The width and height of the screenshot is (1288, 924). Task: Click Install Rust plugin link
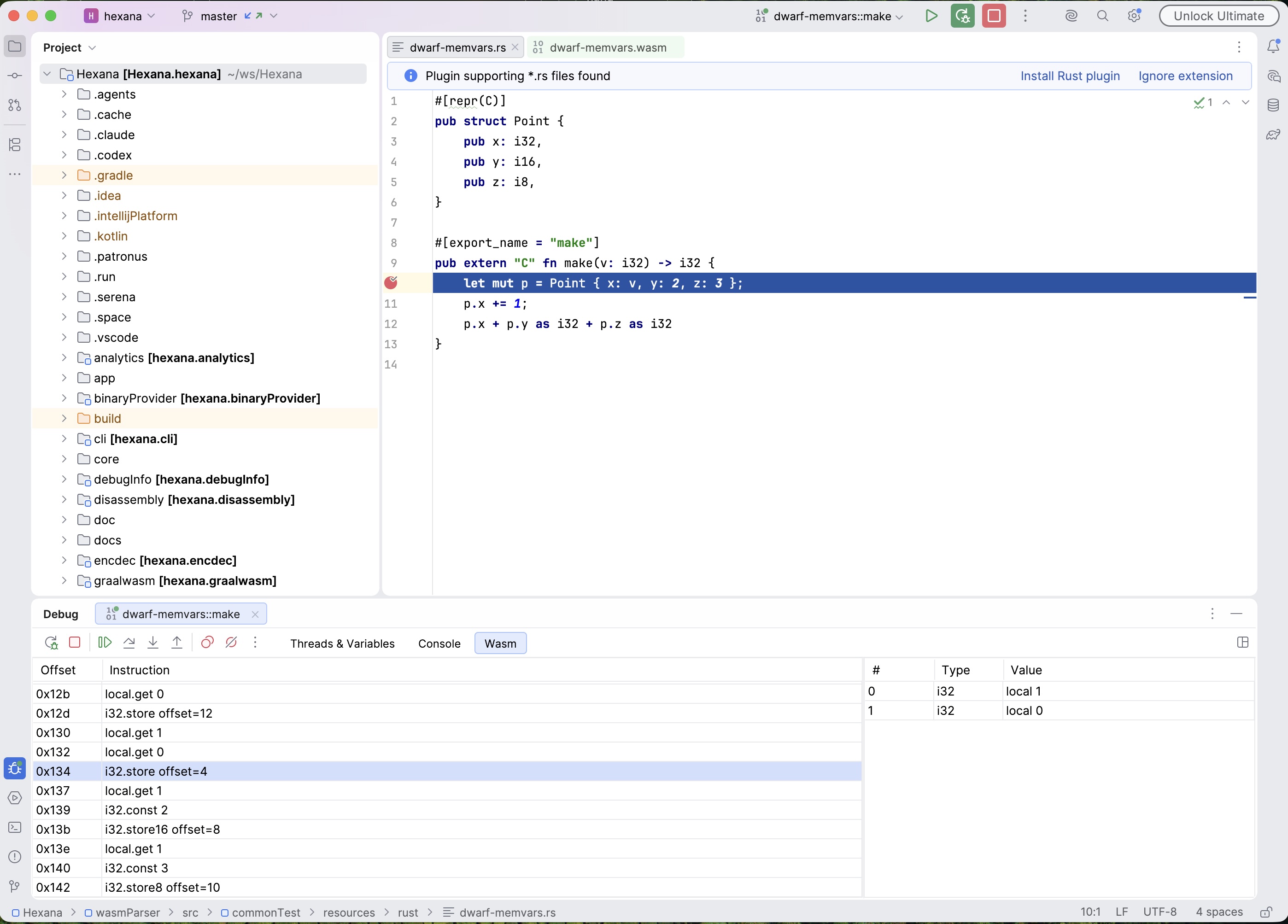1070,76
